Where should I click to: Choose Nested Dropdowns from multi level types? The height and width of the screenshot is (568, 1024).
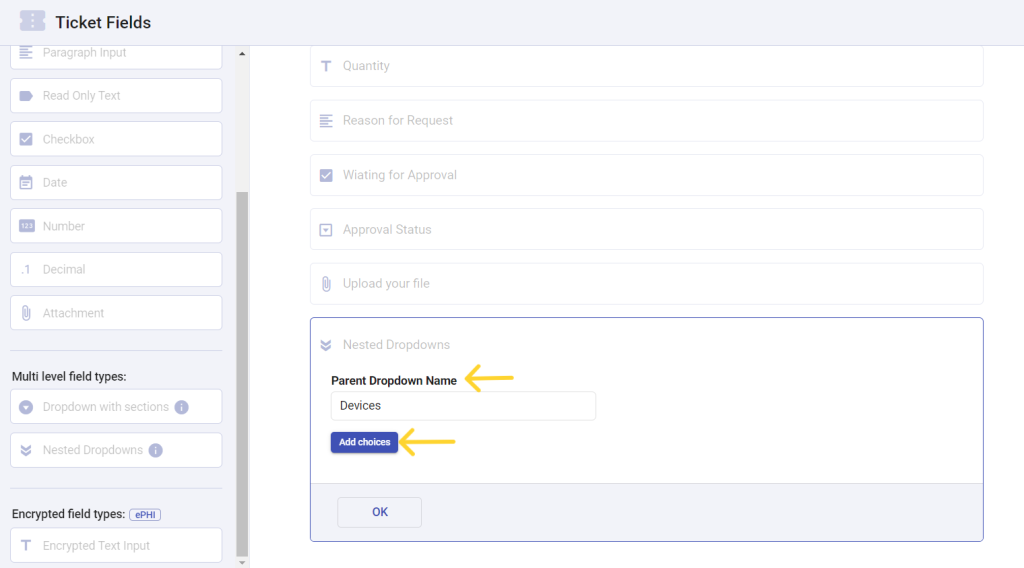pyautogui.click(x=116, y=450)
